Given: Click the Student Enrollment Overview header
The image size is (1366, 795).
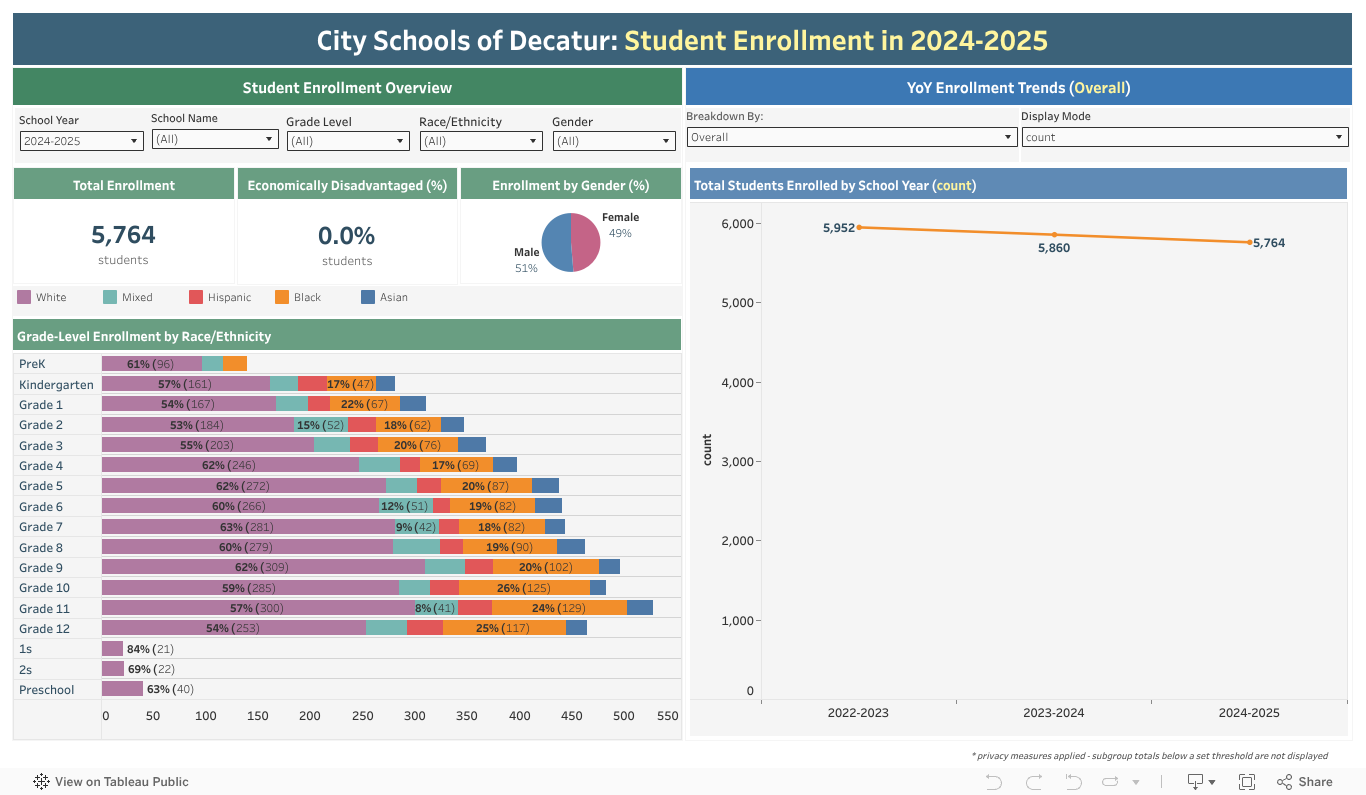Looking at the screenshot, I should point(347,87).
